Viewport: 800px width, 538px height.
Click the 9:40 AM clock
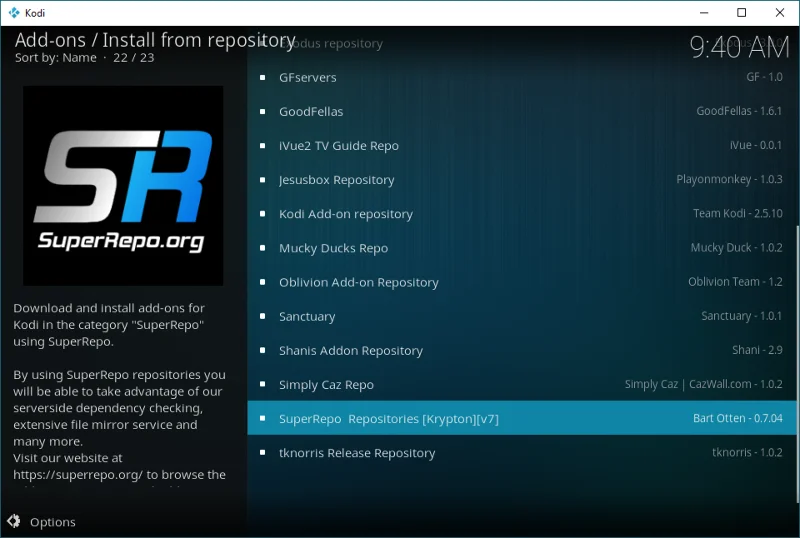pyautogui.click(x=739, y=47)
